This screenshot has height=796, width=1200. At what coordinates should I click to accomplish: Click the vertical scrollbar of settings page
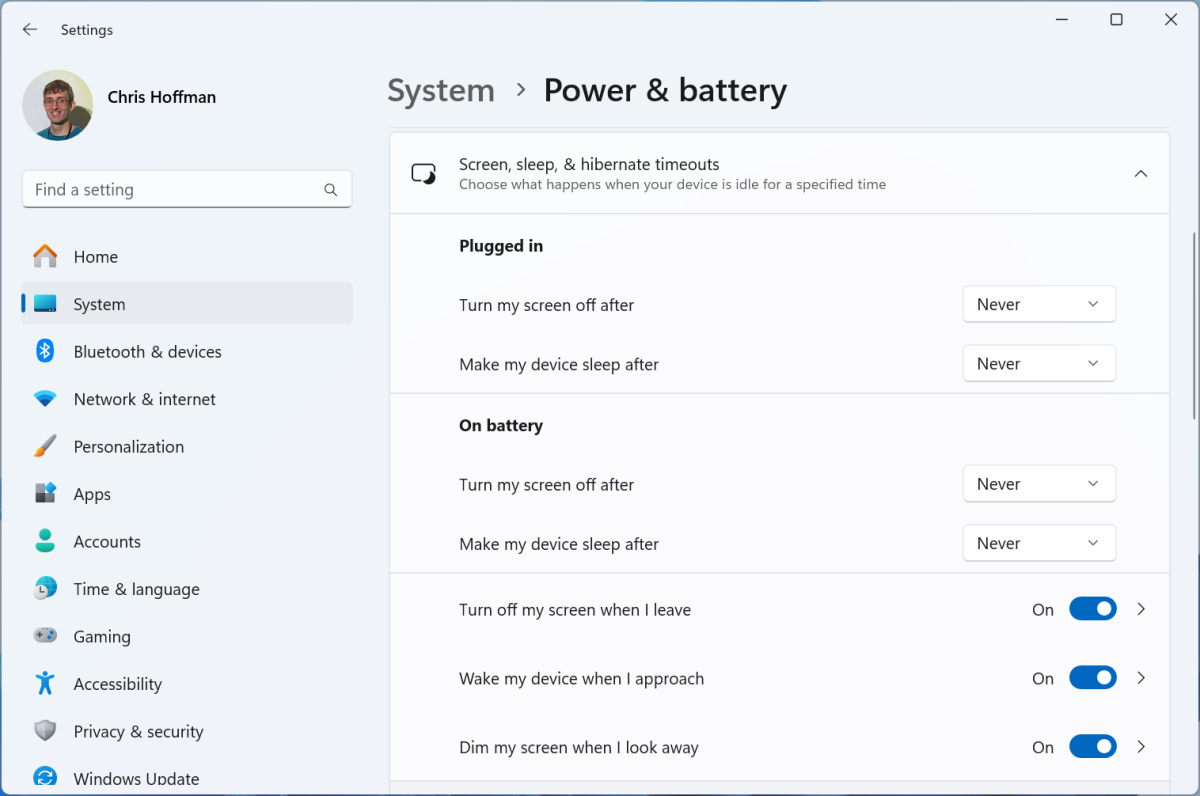click(1194, 325)
